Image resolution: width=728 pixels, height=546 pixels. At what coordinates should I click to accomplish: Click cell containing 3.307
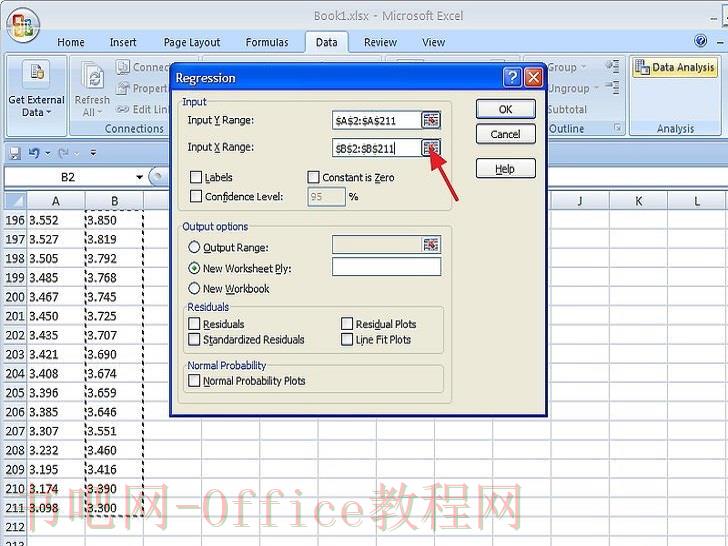tap(56, 431)
